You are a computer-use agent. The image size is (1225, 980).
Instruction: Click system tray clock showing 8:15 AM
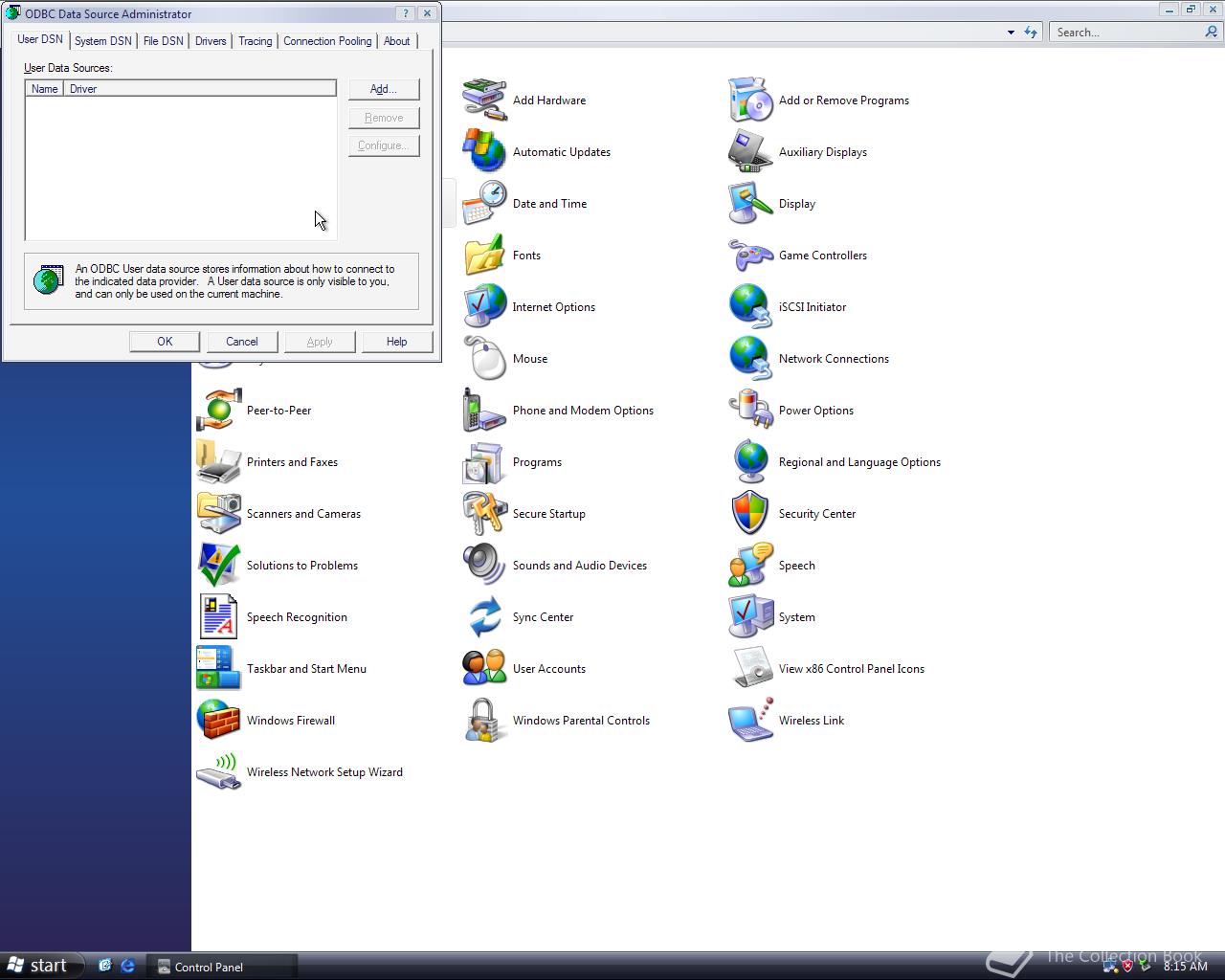(1185, 967)
